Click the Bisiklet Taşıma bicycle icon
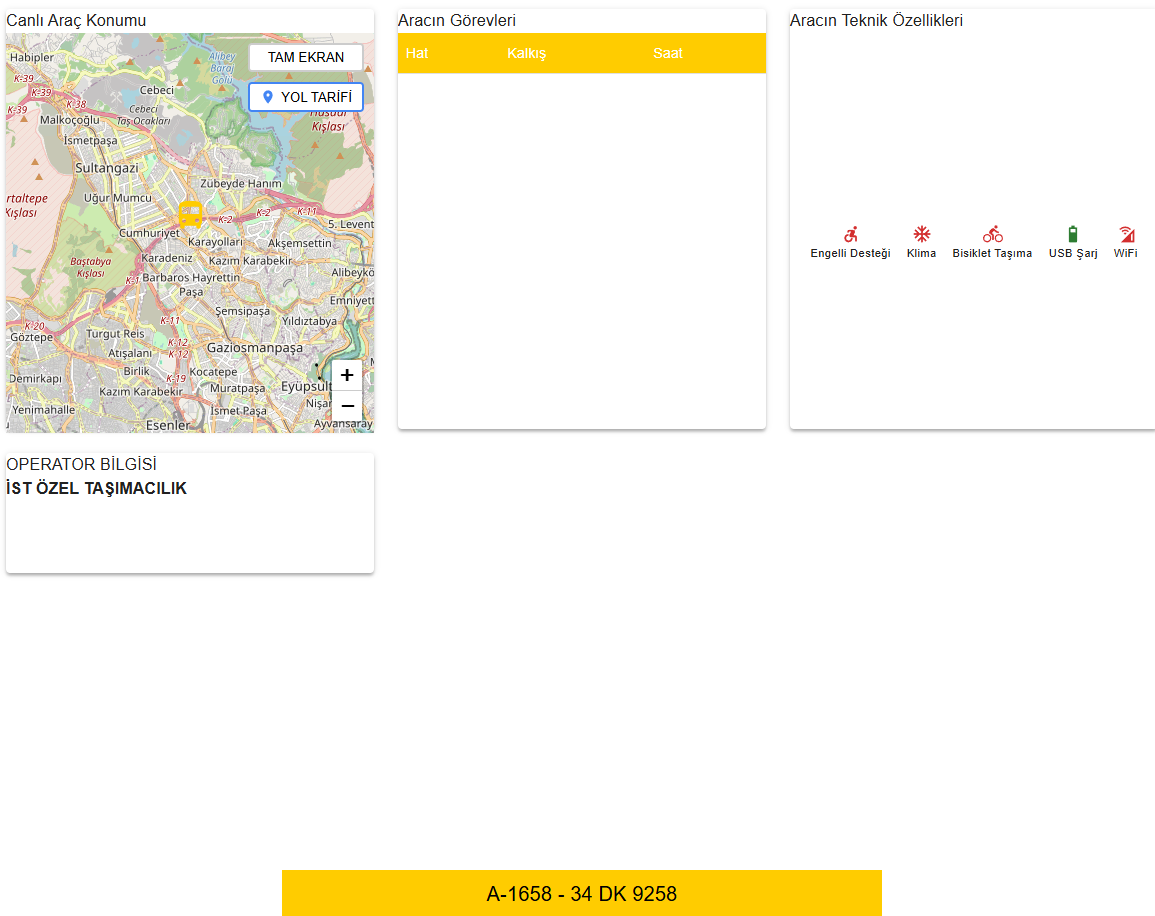 coord(992,234)
